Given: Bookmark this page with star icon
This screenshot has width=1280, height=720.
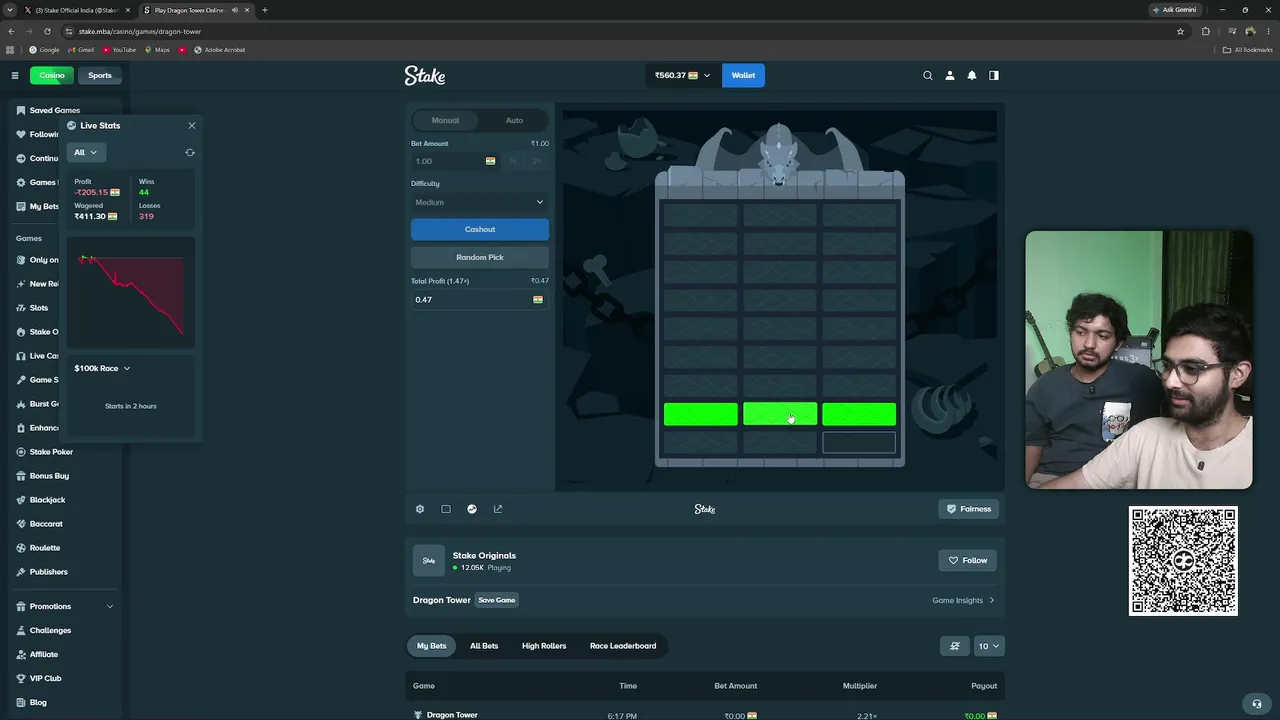Looking at the screenshot, I should (x=1180, y=31).
